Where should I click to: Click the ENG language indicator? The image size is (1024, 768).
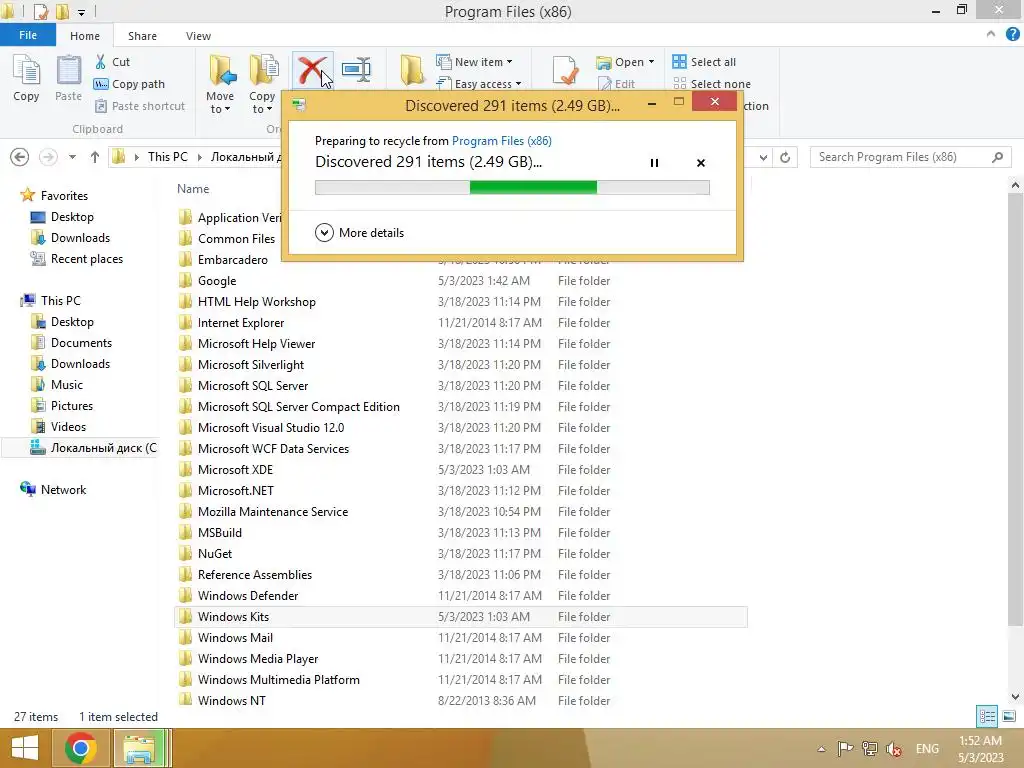click(x=927, y=748)
